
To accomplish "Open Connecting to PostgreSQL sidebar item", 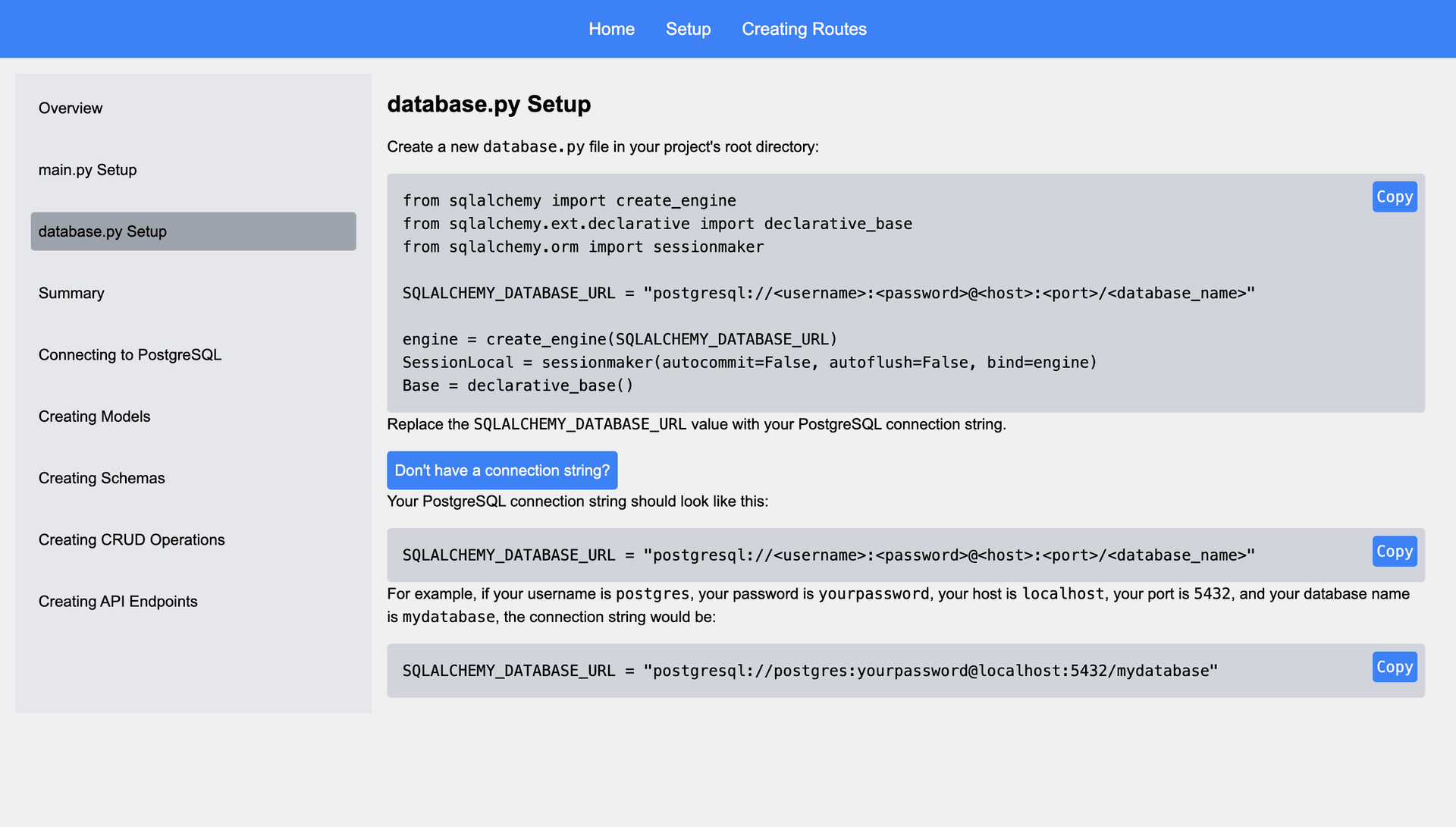I will coord(193,354).
